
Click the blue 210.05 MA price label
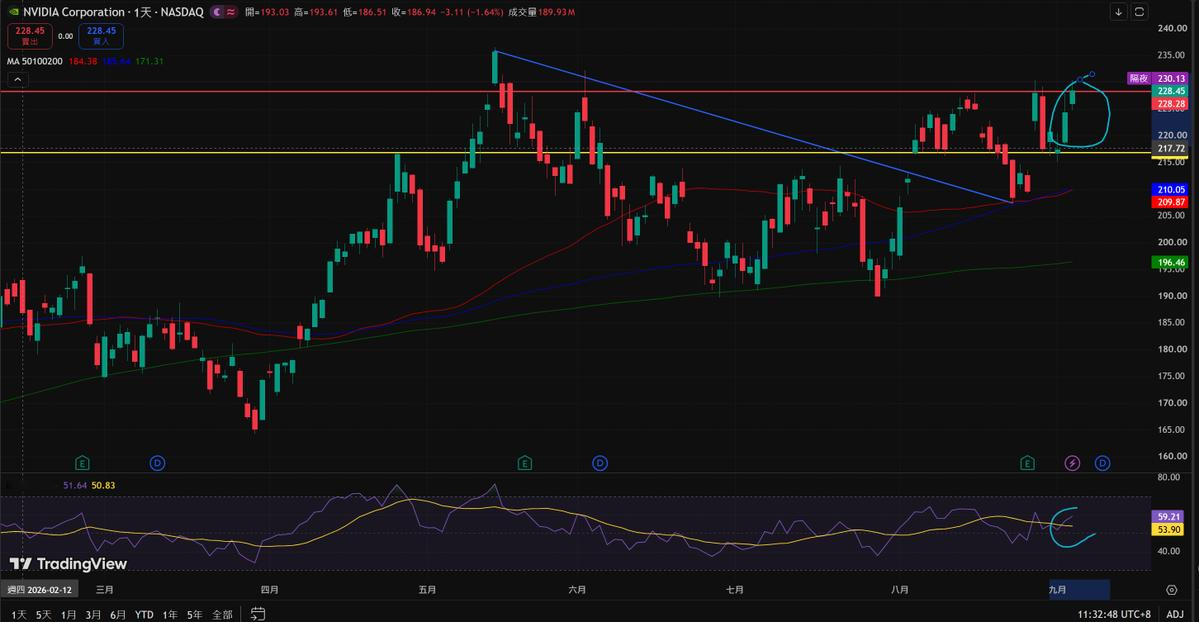(x=1170, y=189)
